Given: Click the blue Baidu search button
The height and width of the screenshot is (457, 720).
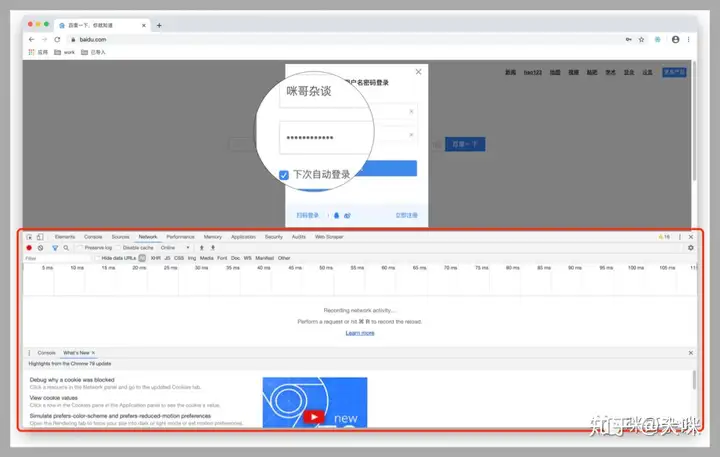Looking at the screenshot, I should tap(465, 144).
